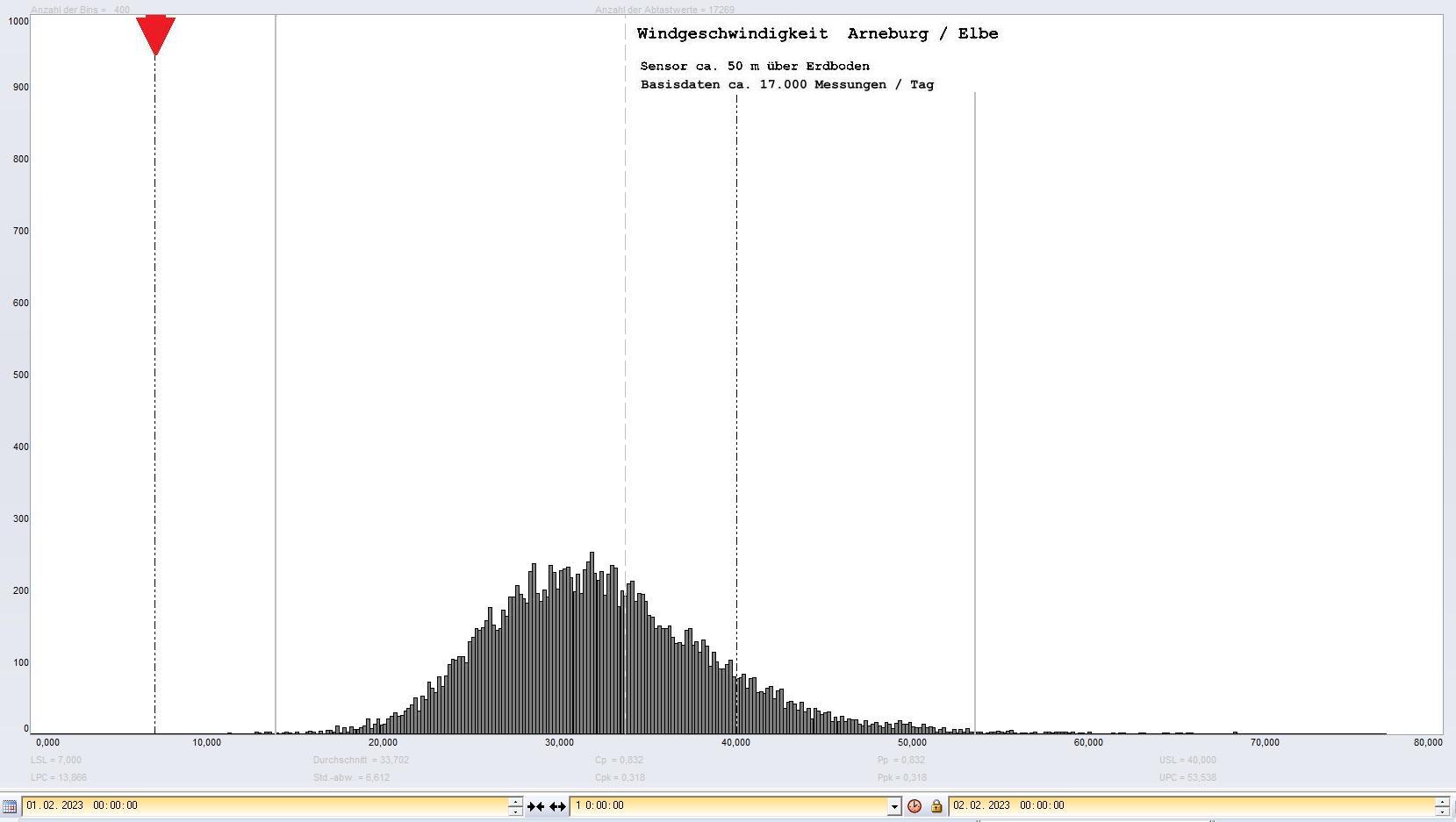Open the time span dropdown arrow
Image resolution: width=1456 pixels, height=822 pixels.
tap(894, 806)
